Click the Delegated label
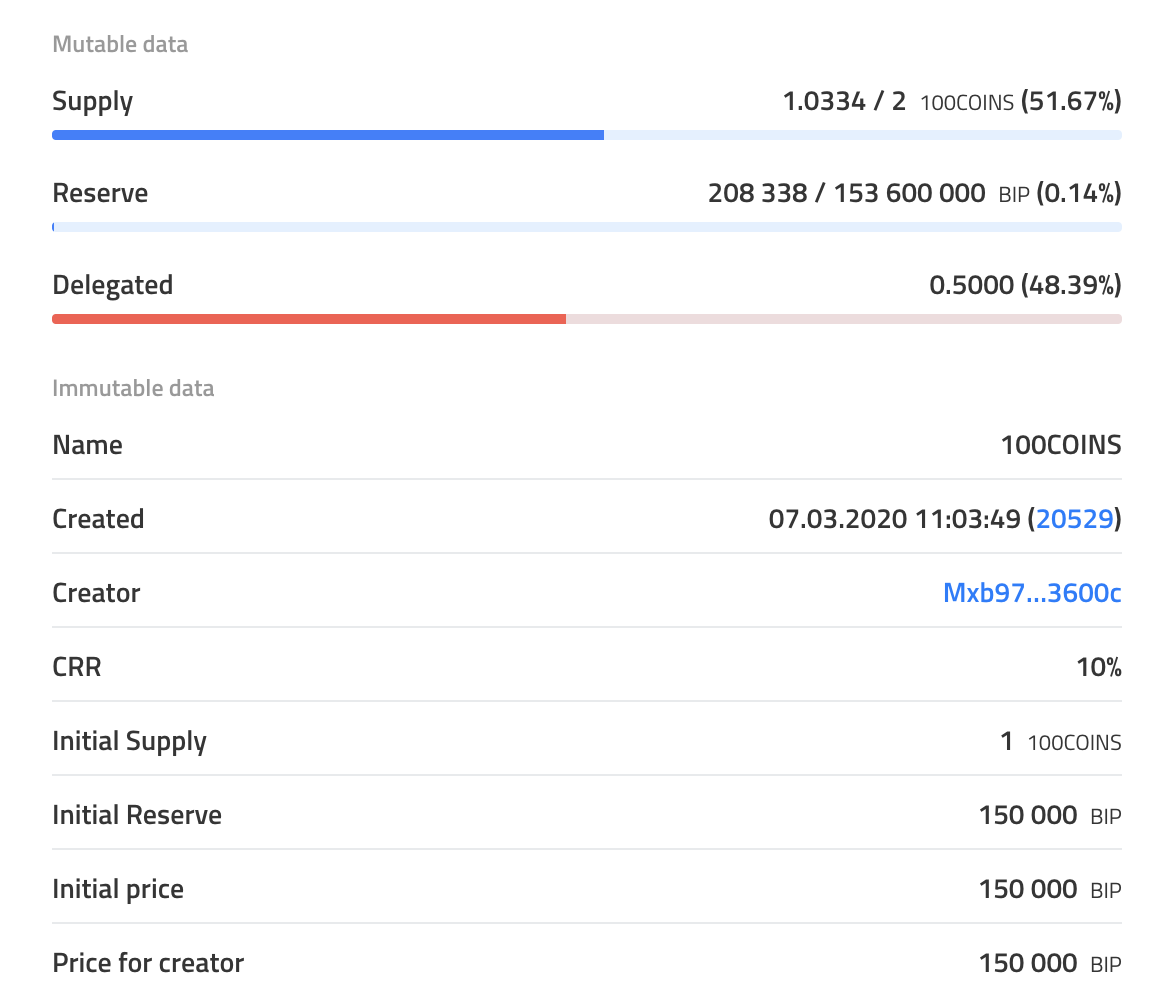Image resolution: width=1152 pixels, height=1004 pixels. click(112, 285)
